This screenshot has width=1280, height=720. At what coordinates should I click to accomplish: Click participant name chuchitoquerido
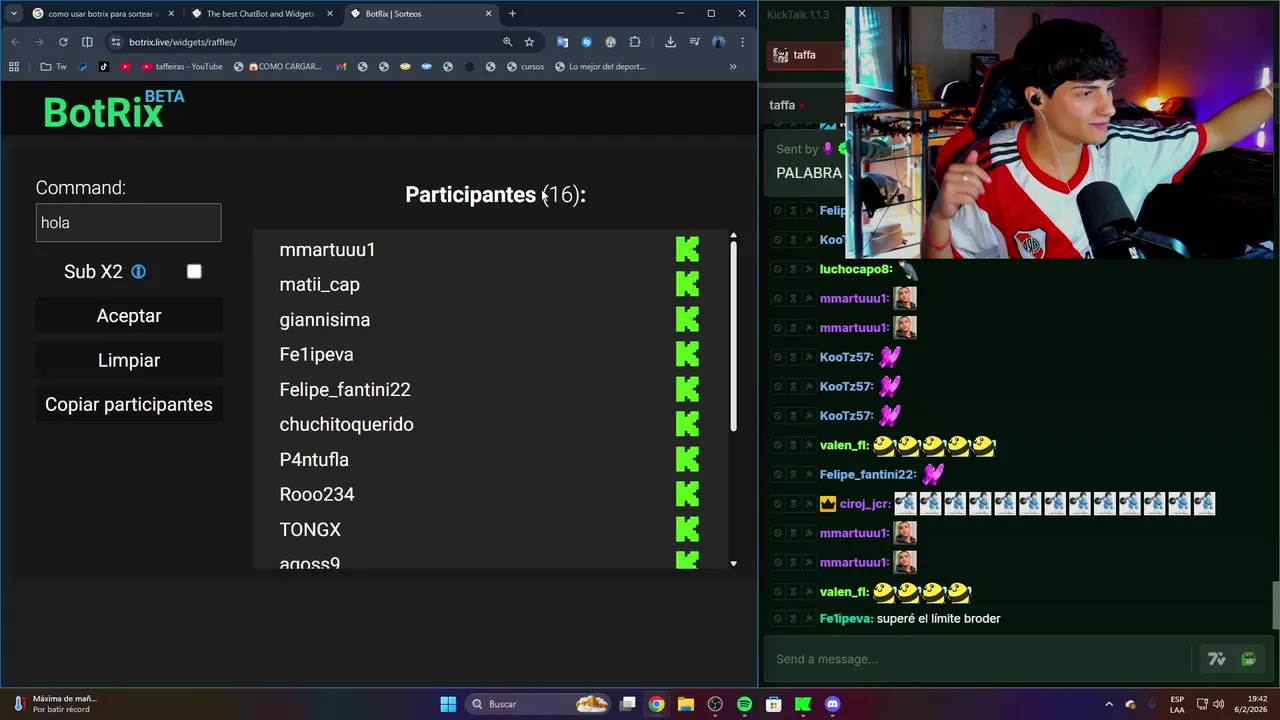coord(346,425)
